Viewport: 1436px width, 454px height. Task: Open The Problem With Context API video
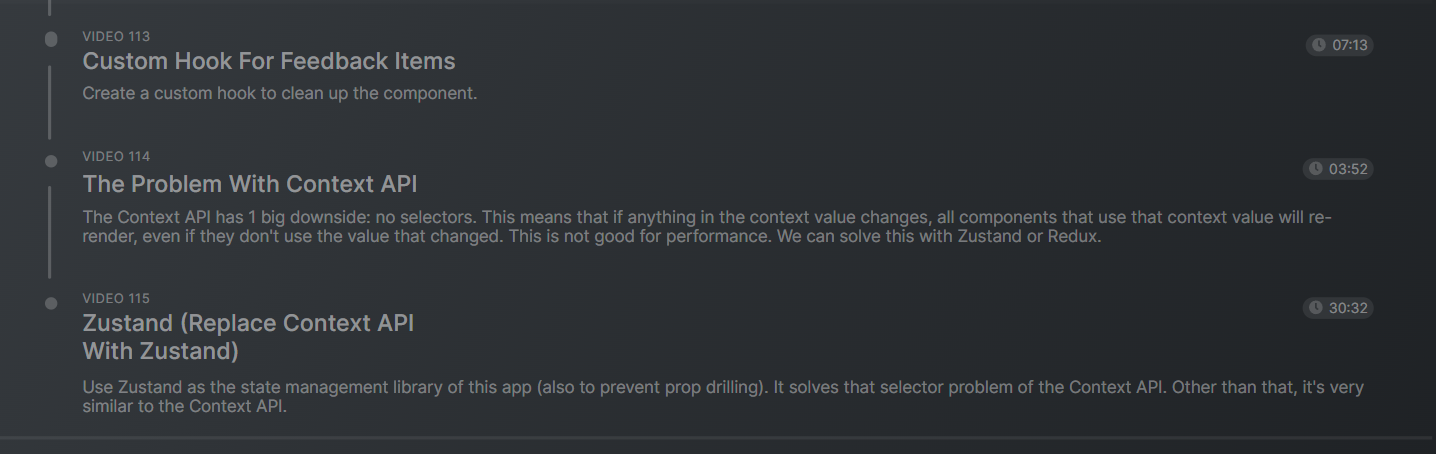pyautogui.click(x=249, y=184)
